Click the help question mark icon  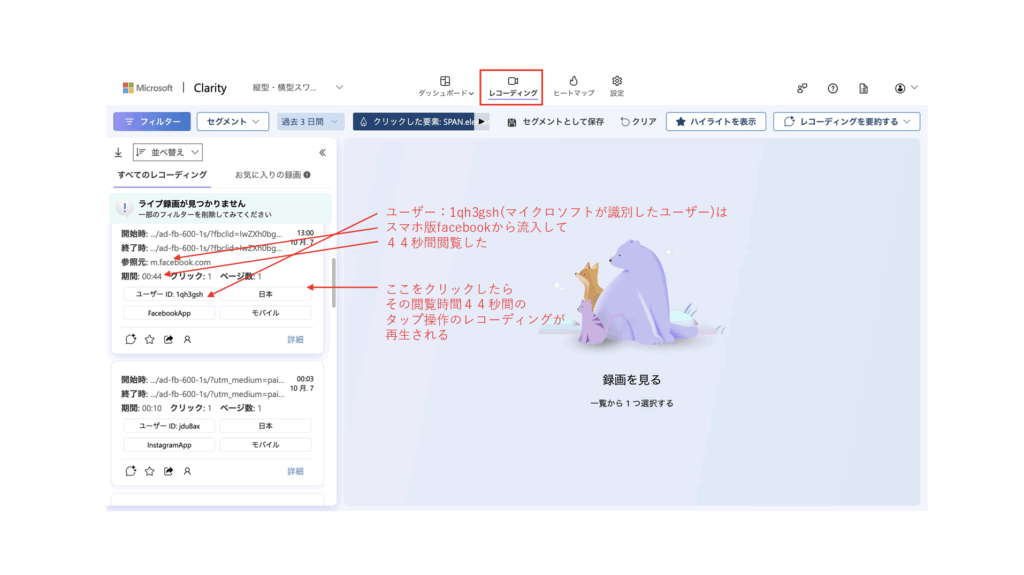[833, 88]
